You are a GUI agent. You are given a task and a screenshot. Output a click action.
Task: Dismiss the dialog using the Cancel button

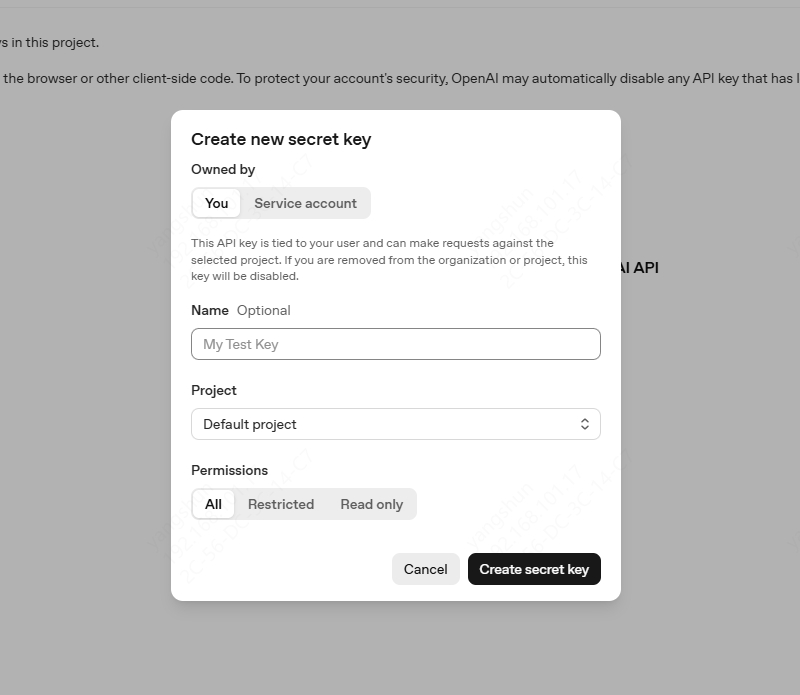[425, 569]
